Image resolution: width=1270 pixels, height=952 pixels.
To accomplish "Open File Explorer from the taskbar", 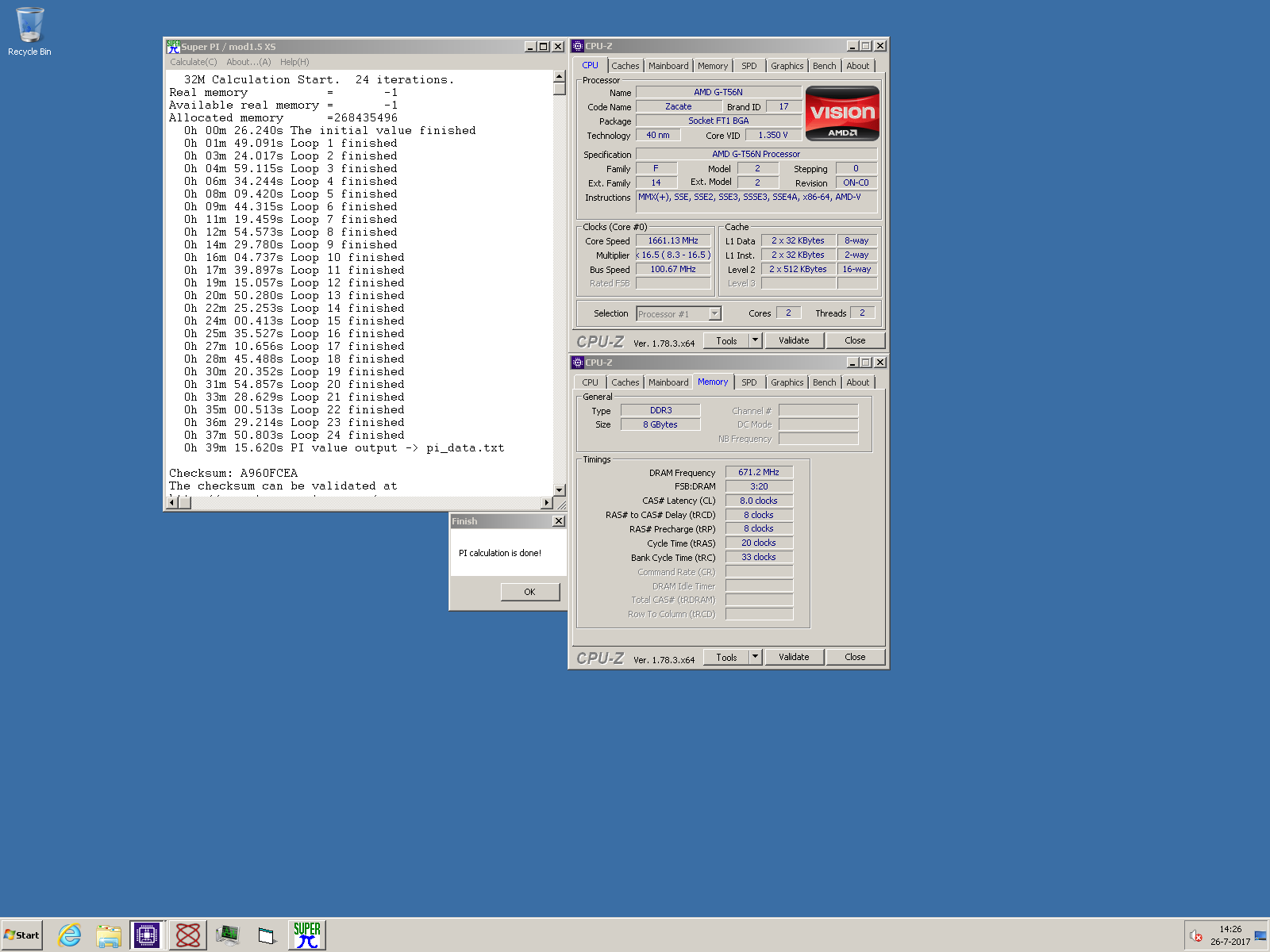I will coord(109,935).
